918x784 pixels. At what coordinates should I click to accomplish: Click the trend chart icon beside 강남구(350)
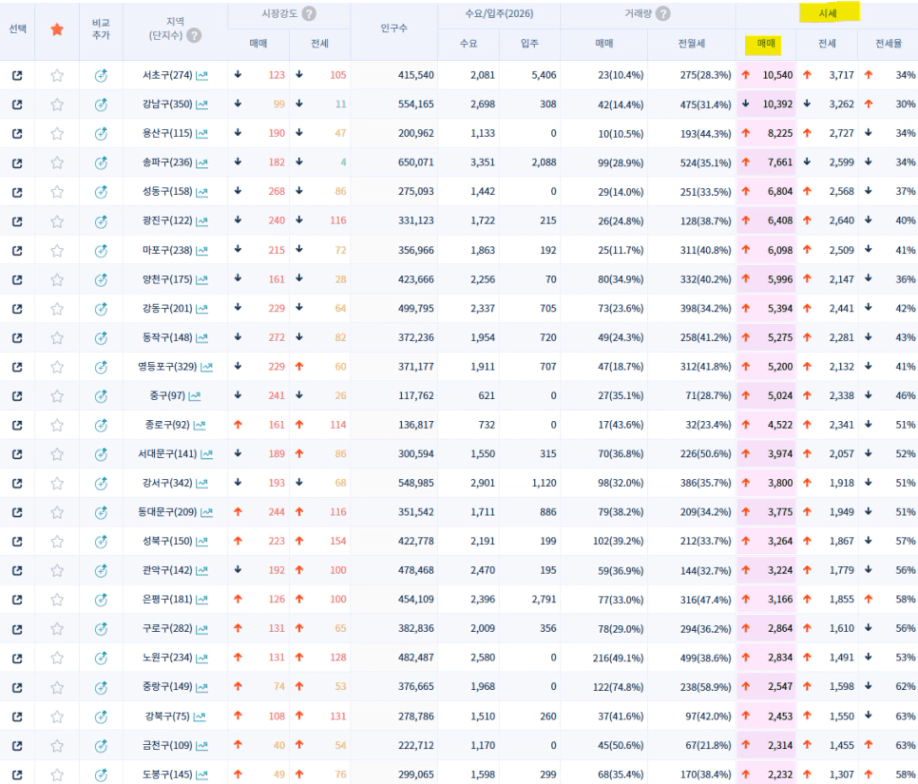(x=202, y=105)
